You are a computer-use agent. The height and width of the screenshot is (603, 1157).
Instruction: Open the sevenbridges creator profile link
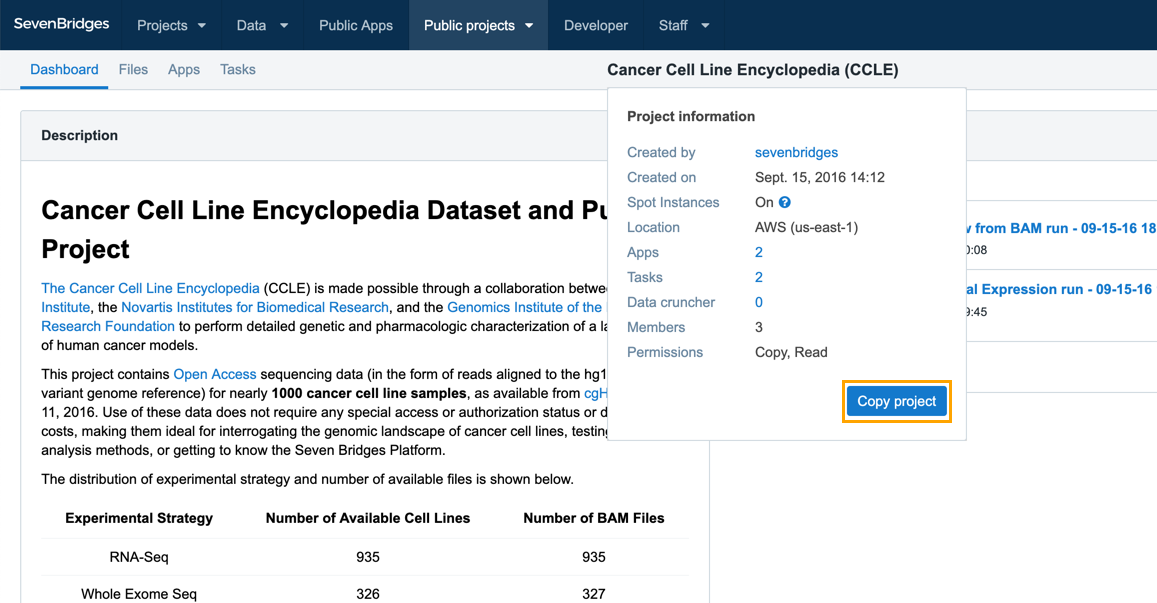tap(797, 152)
